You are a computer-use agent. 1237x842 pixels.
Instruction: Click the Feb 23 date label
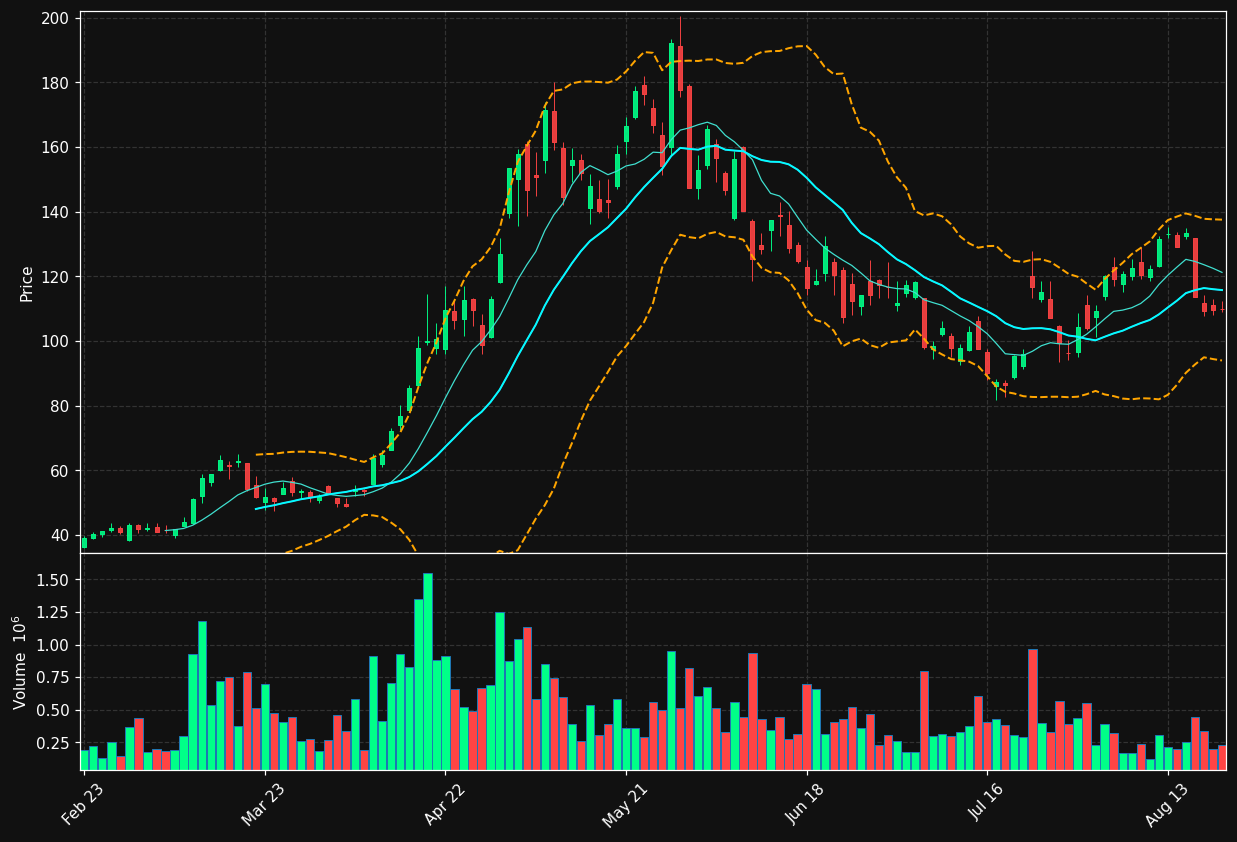click(83, 804)
